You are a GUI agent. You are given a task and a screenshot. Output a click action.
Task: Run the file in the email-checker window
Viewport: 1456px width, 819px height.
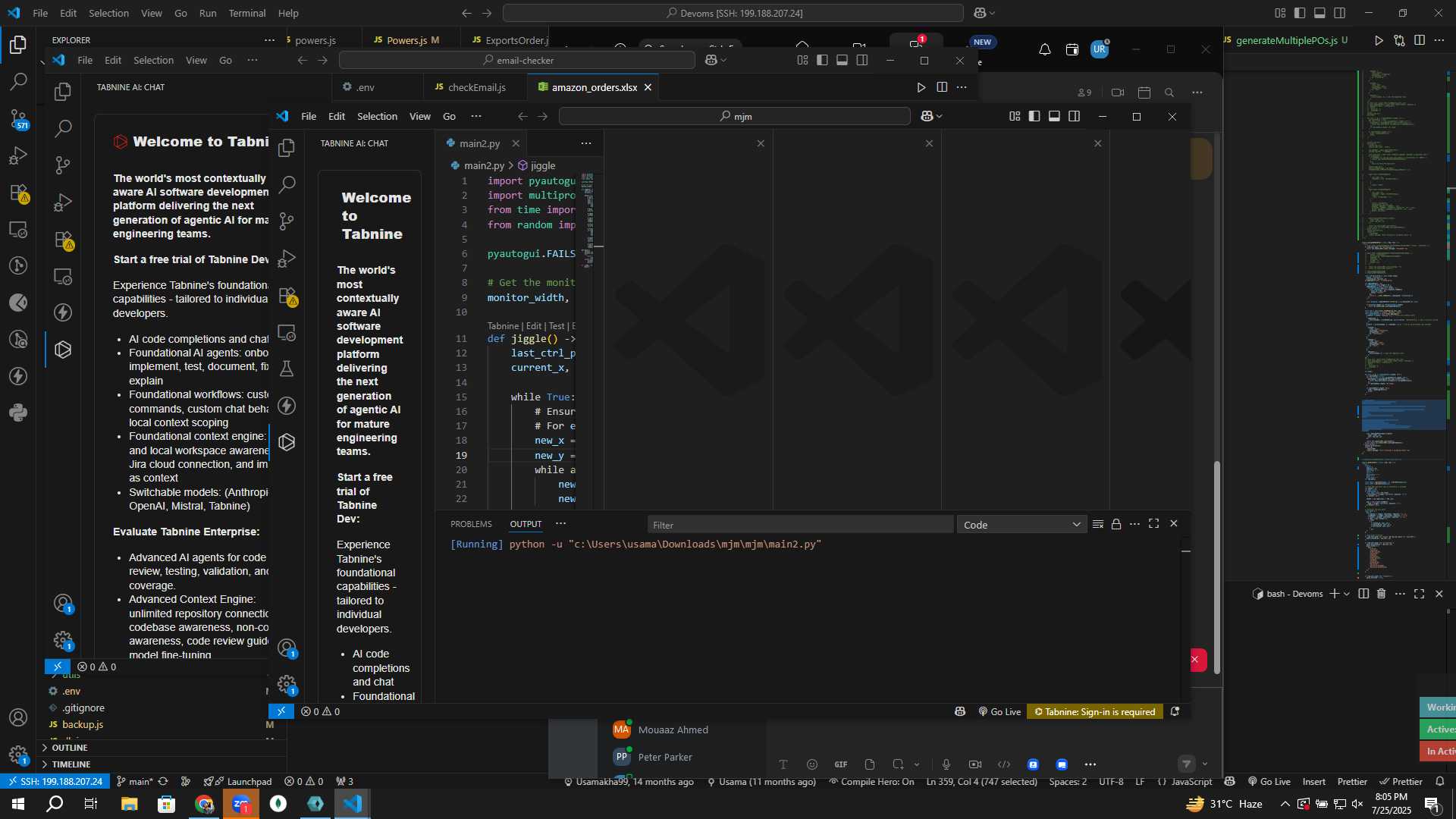(x=921, y=87)
